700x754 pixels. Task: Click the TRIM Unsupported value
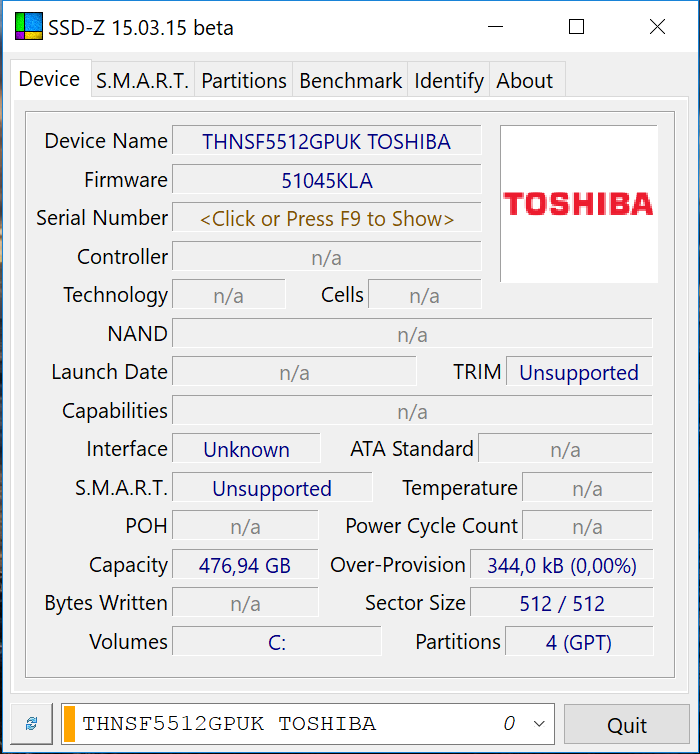pyautogui.click(x=579, y=372)
